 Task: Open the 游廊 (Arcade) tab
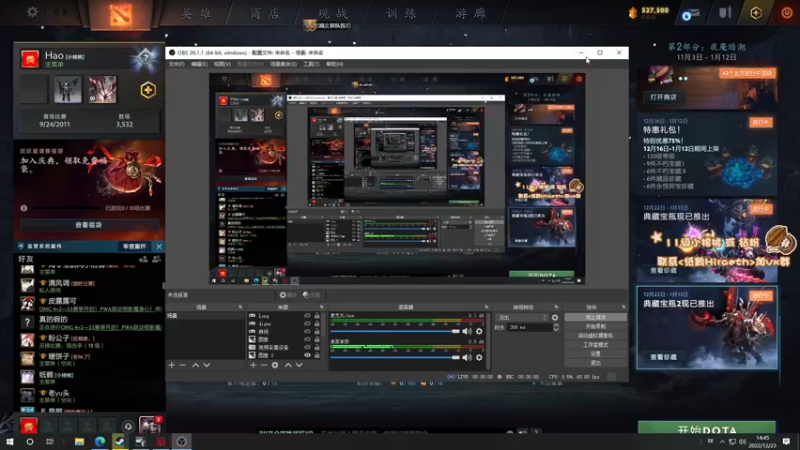pyautogui.click(x=470, y=14)
